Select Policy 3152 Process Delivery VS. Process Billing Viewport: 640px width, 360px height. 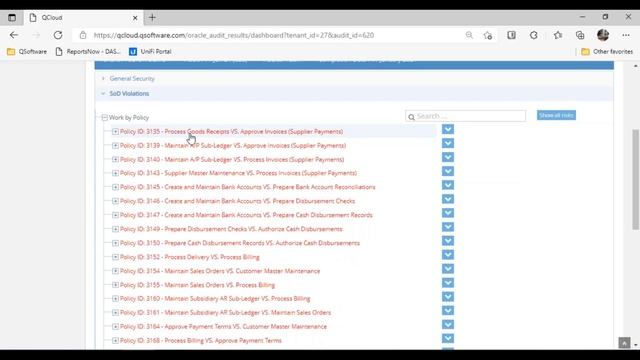click(x=190, y=257)
